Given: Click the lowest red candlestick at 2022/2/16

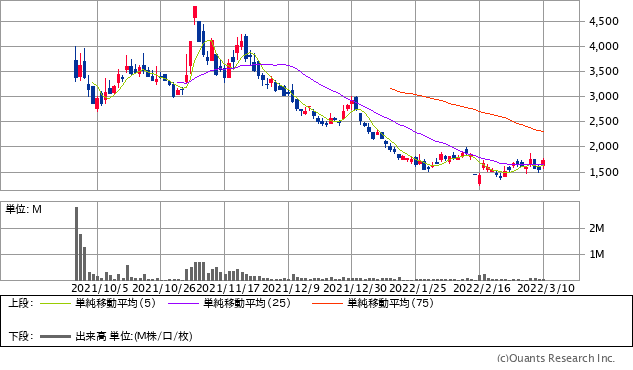Looking at the screenshot, I should tap(480, 180).
